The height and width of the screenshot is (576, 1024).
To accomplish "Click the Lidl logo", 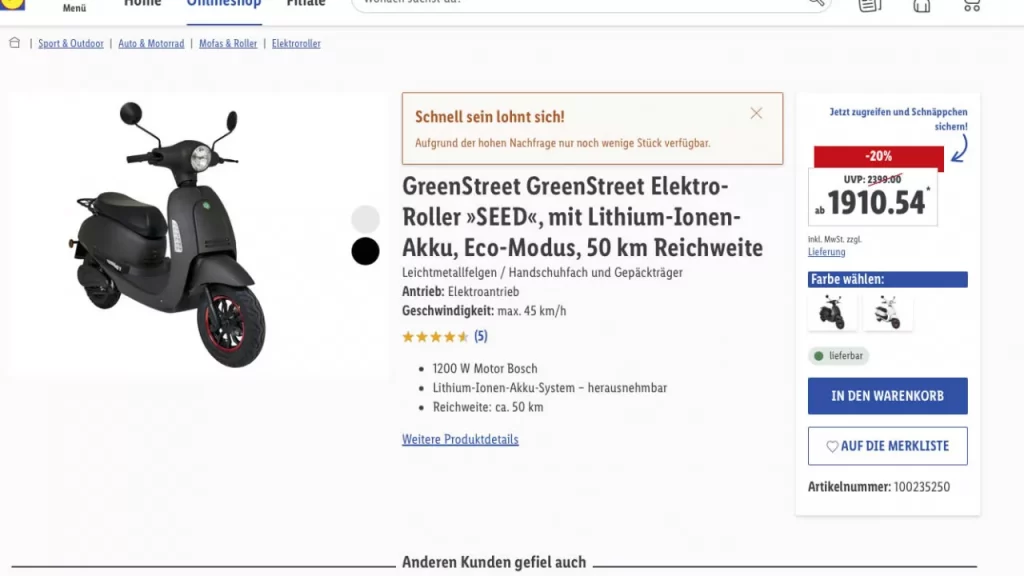I will pyautogui.click(x=12, y=4).
